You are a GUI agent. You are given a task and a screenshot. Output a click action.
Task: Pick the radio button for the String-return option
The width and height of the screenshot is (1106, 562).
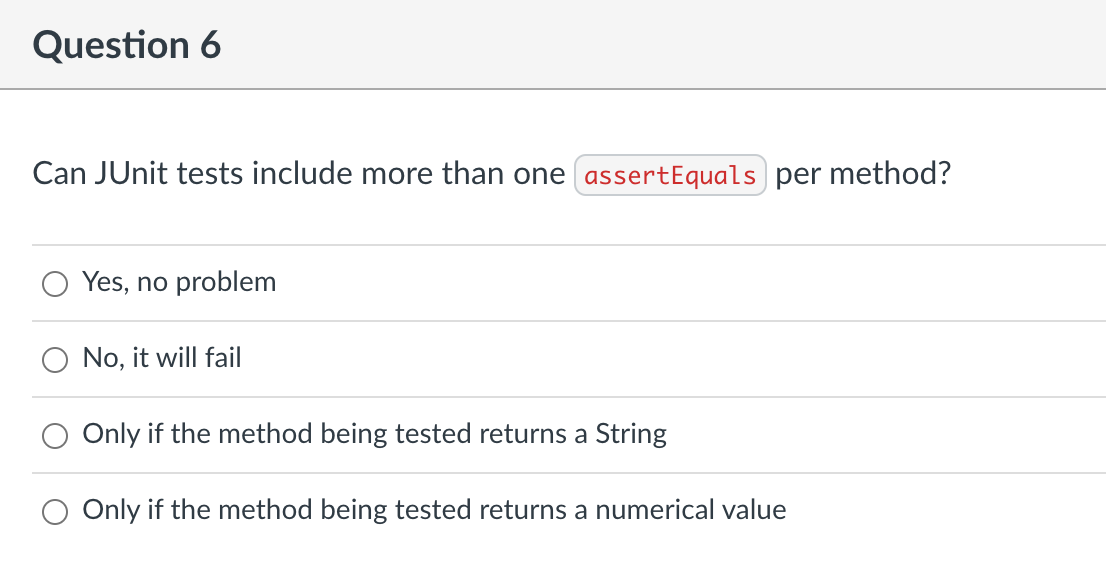[x=54, y=436]
